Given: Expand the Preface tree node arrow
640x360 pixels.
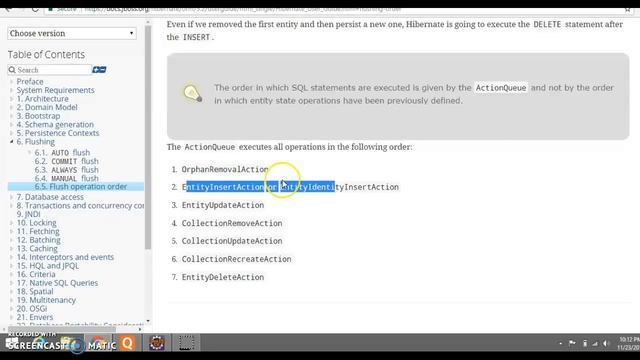Looking at the screenshot, I should [11, 82].
